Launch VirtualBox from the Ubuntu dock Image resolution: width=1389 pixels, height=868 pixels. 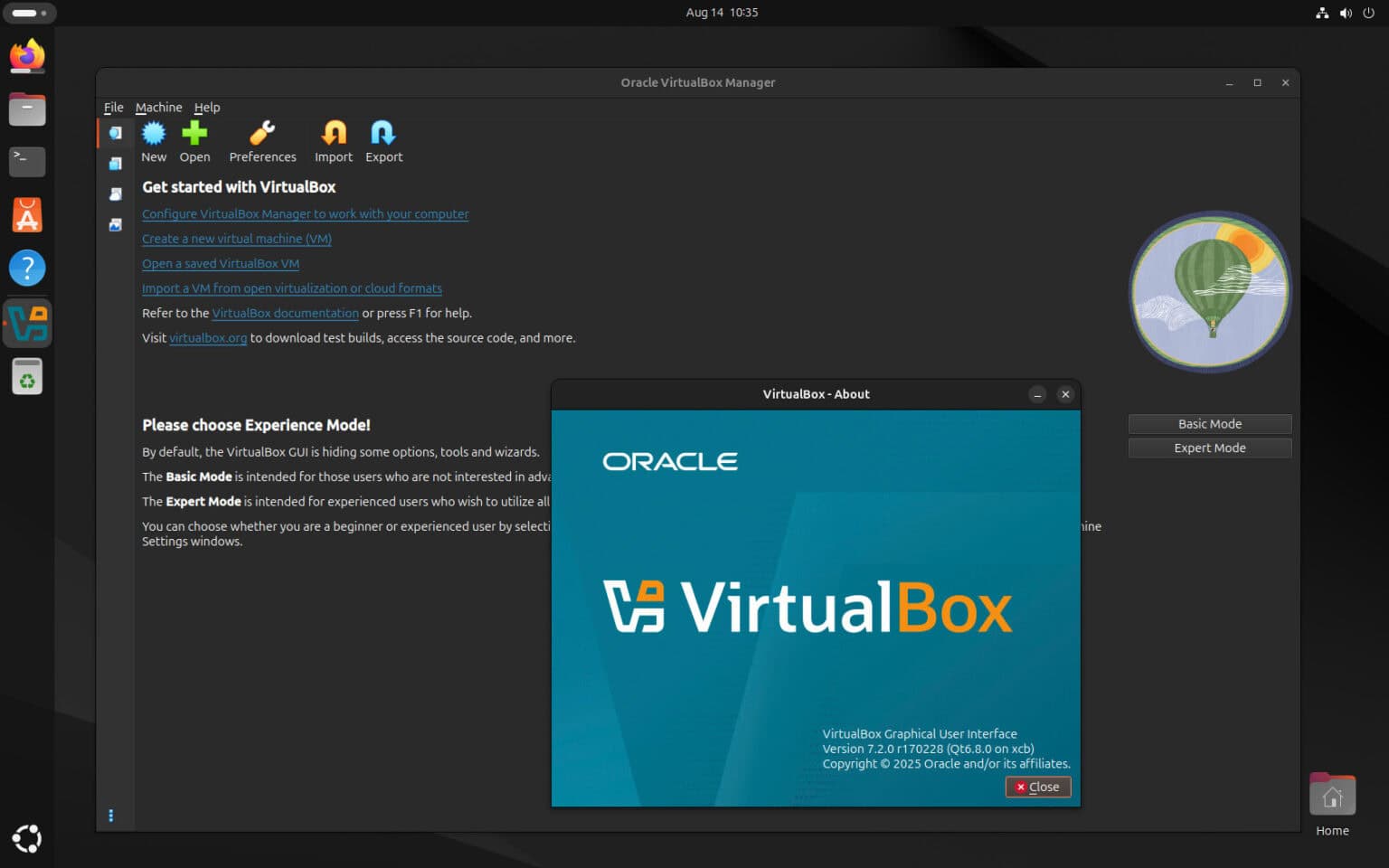pyautogui.click(x=27, y=323)
